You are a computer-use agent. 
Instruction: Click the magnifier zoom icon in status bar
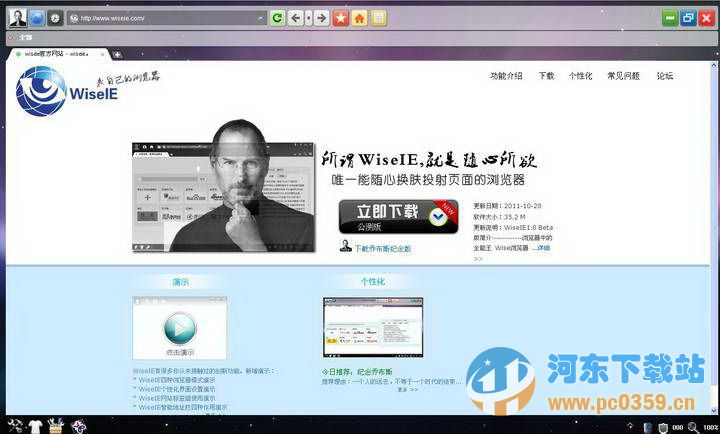pos(692,428)
